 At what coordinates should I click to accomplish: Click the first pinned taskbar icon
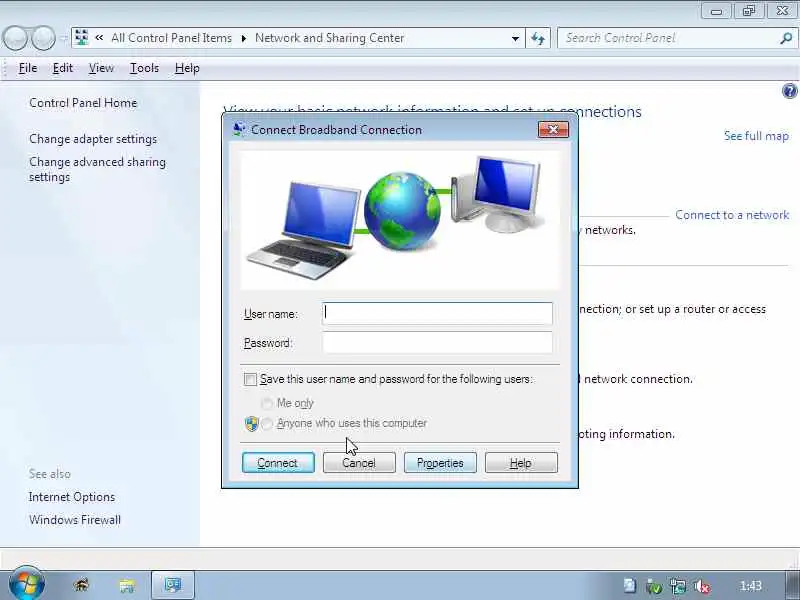(x=81, y=585)
